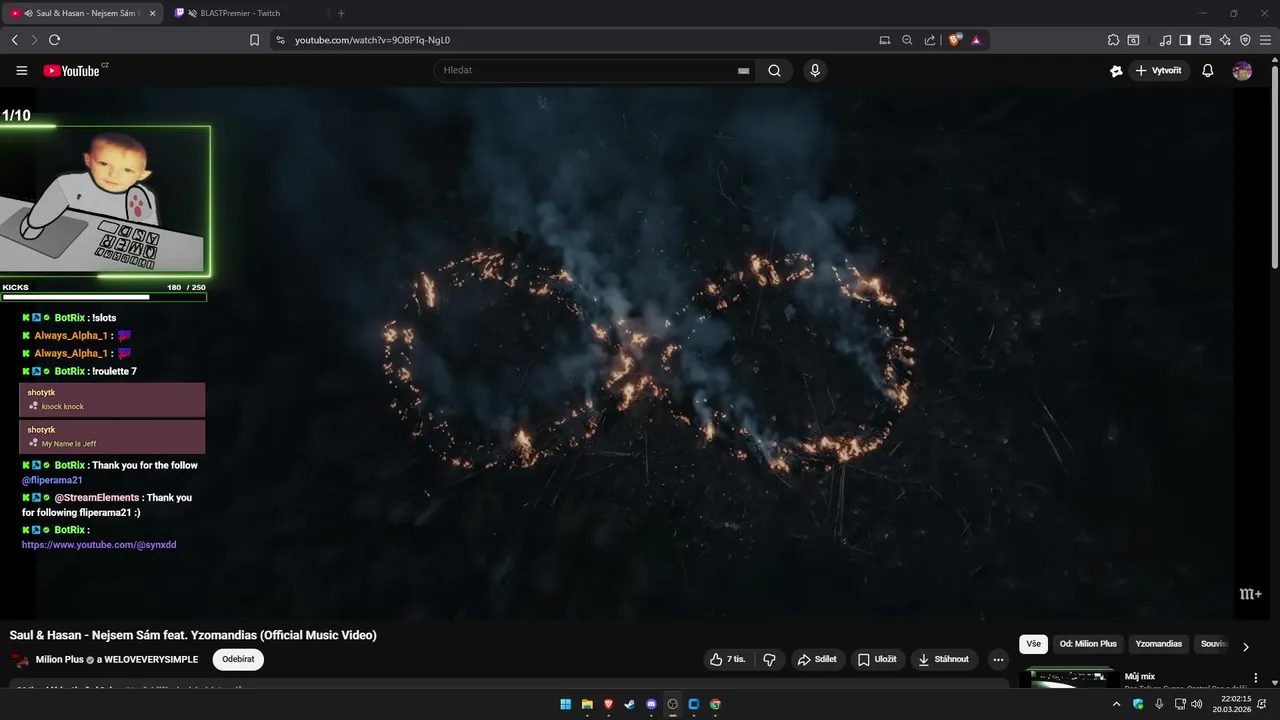Show hidden system tray icons

point(1116,704)
